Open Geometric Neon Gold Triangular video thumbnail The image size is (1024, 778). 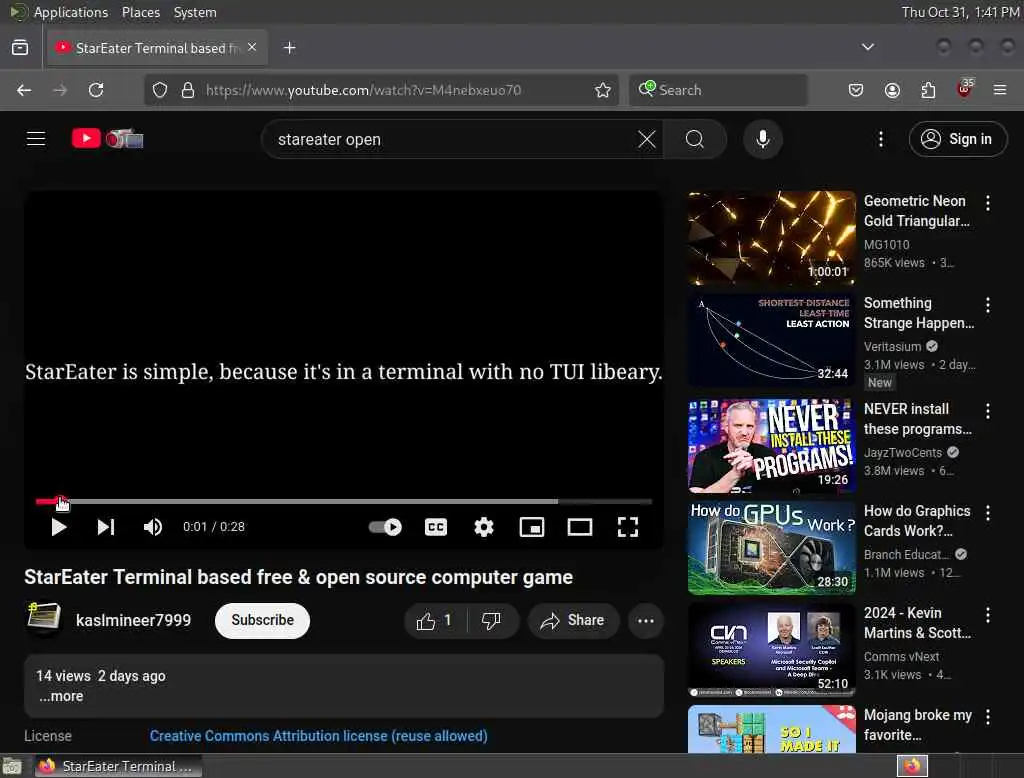click(771, 238)
